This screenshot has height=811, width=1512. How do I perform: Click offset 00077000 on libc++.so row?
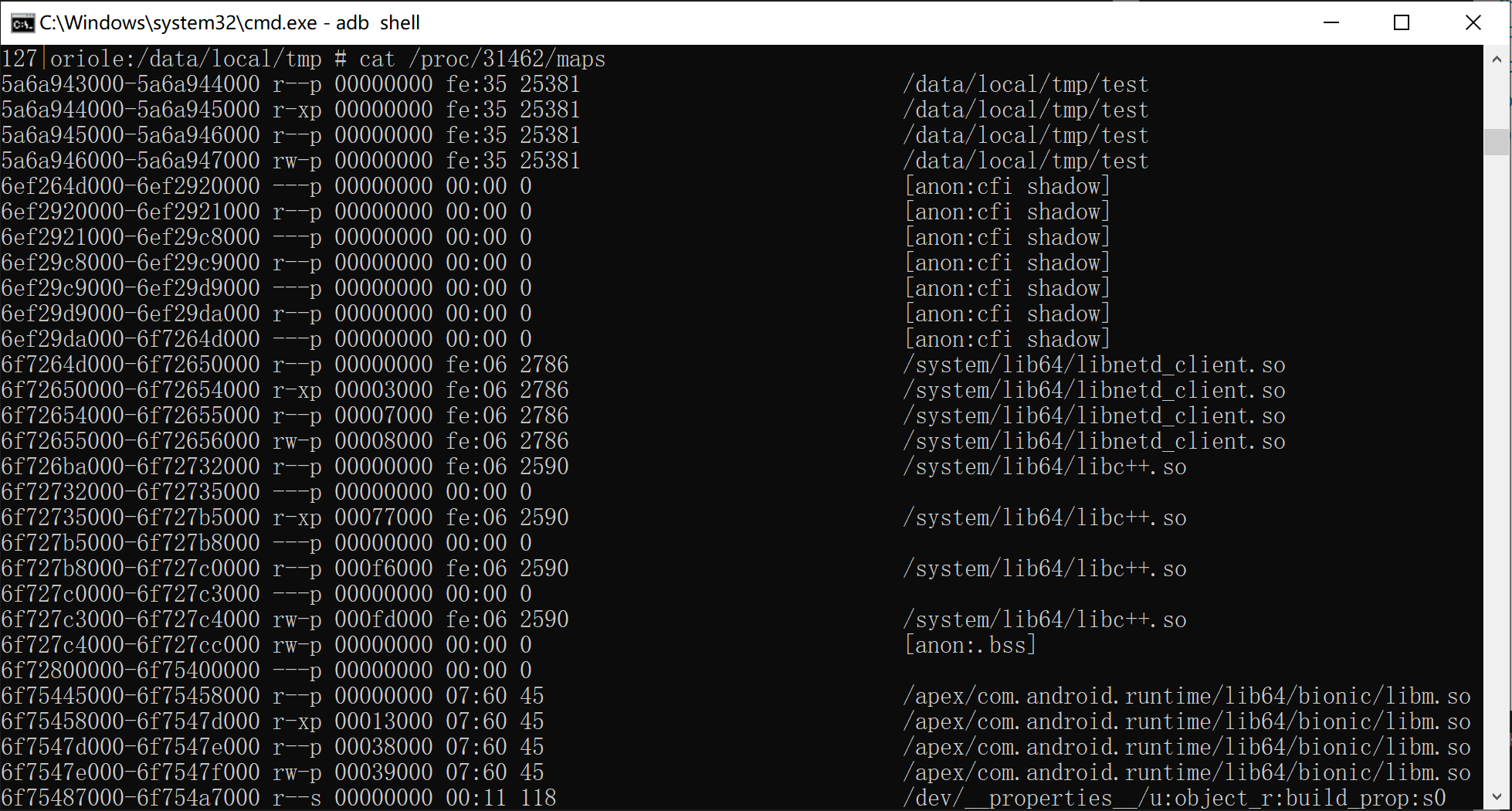(384, 518)
